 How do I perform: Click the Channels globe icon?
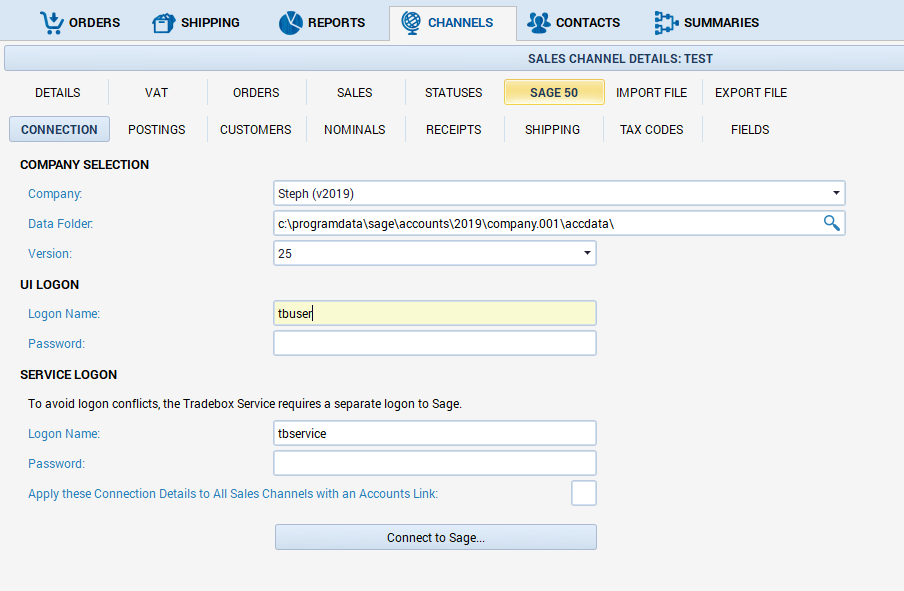pyautogui.click(x=410, y=22)
